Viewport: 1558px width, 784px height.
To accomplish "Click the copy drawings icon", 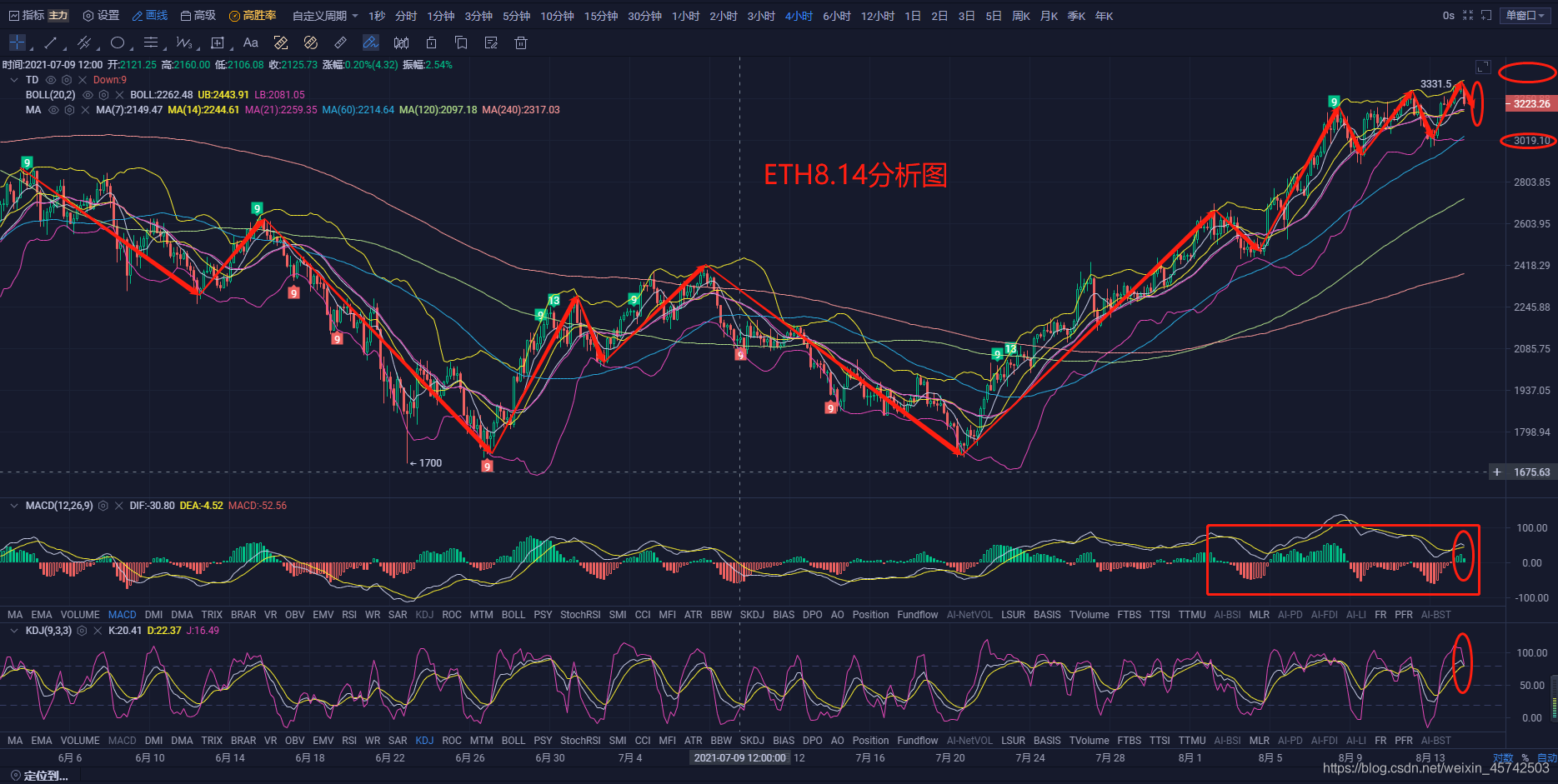I will pos(461,42).
